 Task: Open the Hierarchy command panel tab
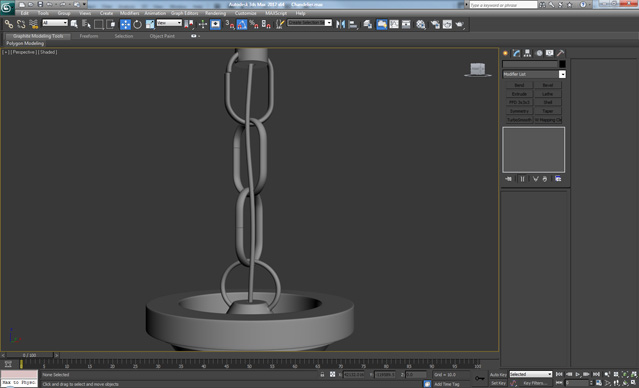[x=527, y=53]
